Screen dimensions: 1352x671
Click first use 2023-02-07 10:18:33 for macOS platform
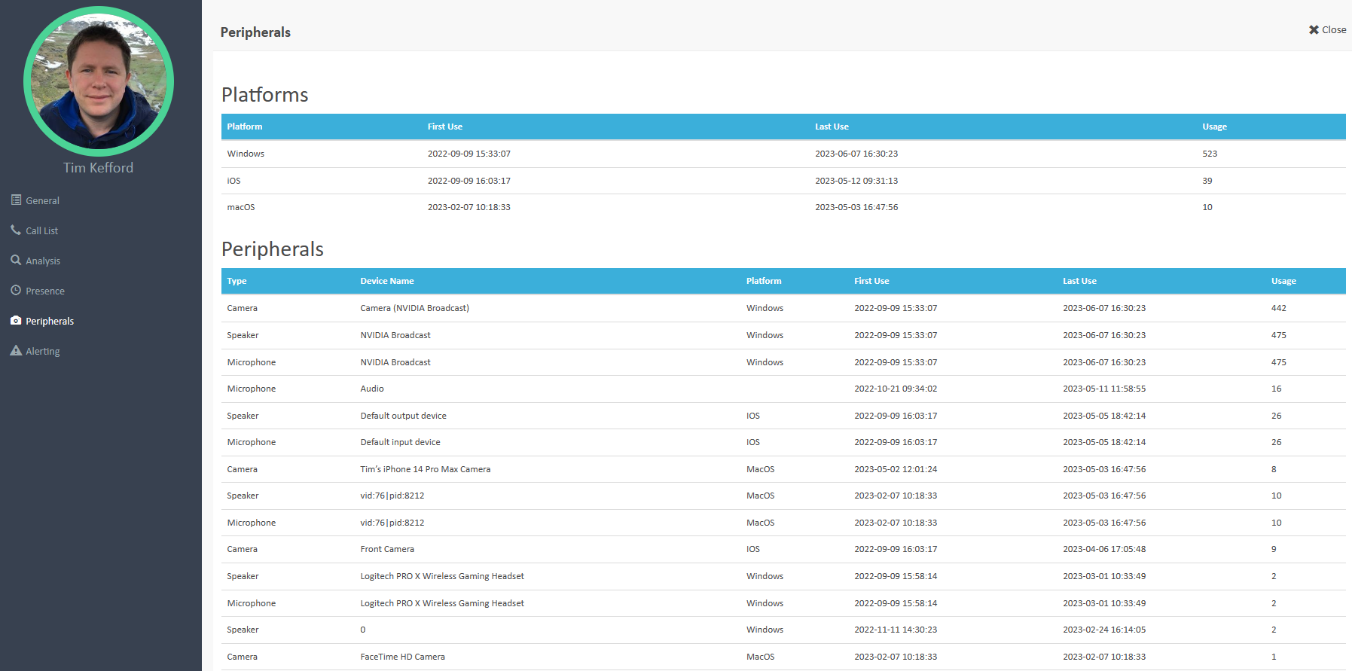tap(469, 207)
